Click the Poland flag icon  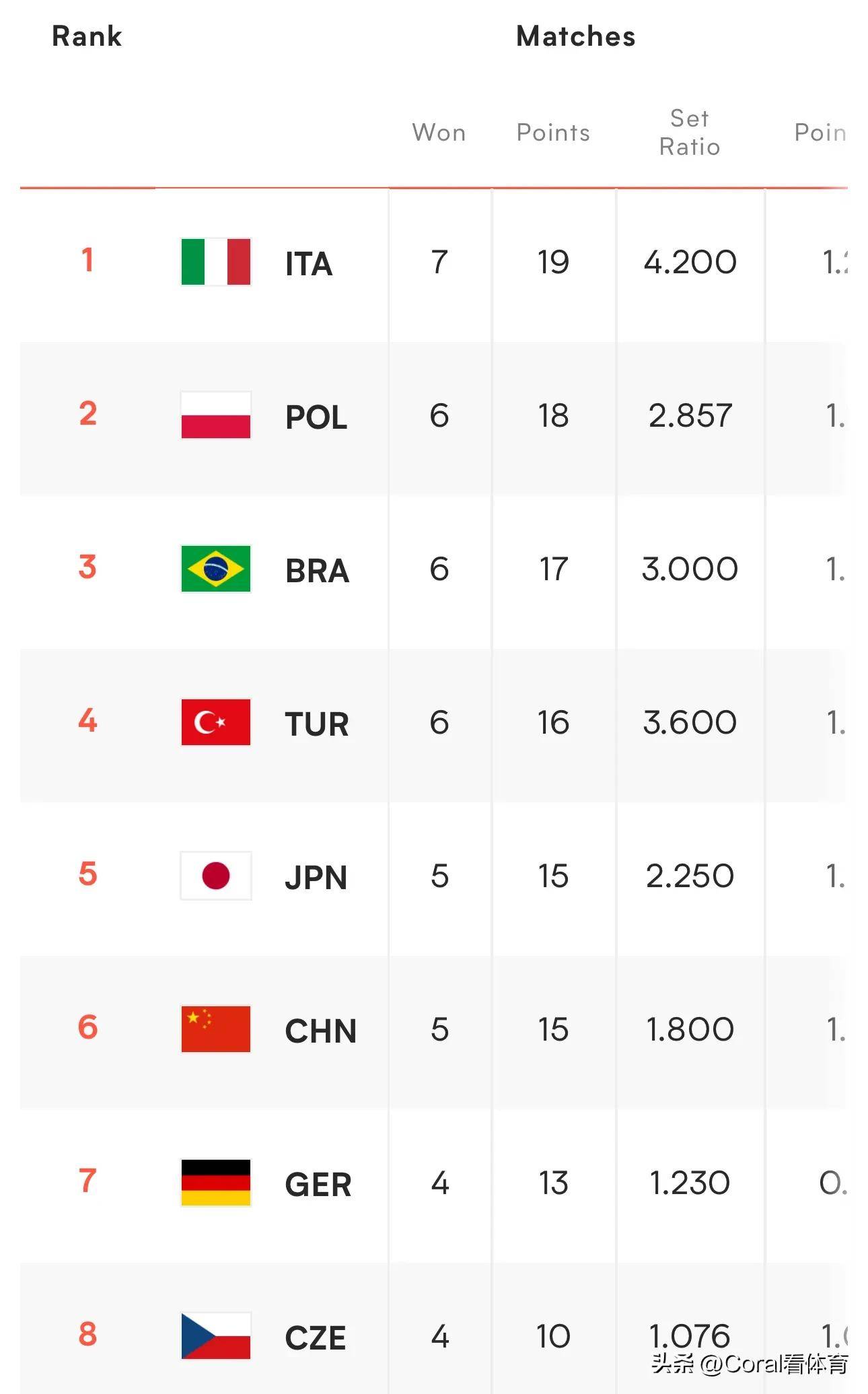pos(216,415)
